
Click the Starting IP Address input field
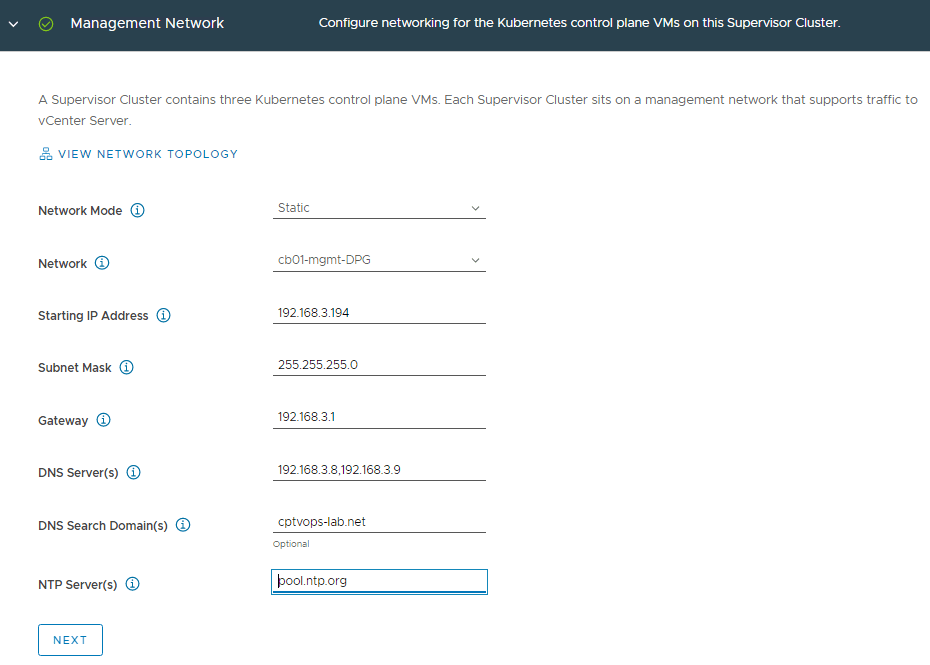(x=379, y=313)
